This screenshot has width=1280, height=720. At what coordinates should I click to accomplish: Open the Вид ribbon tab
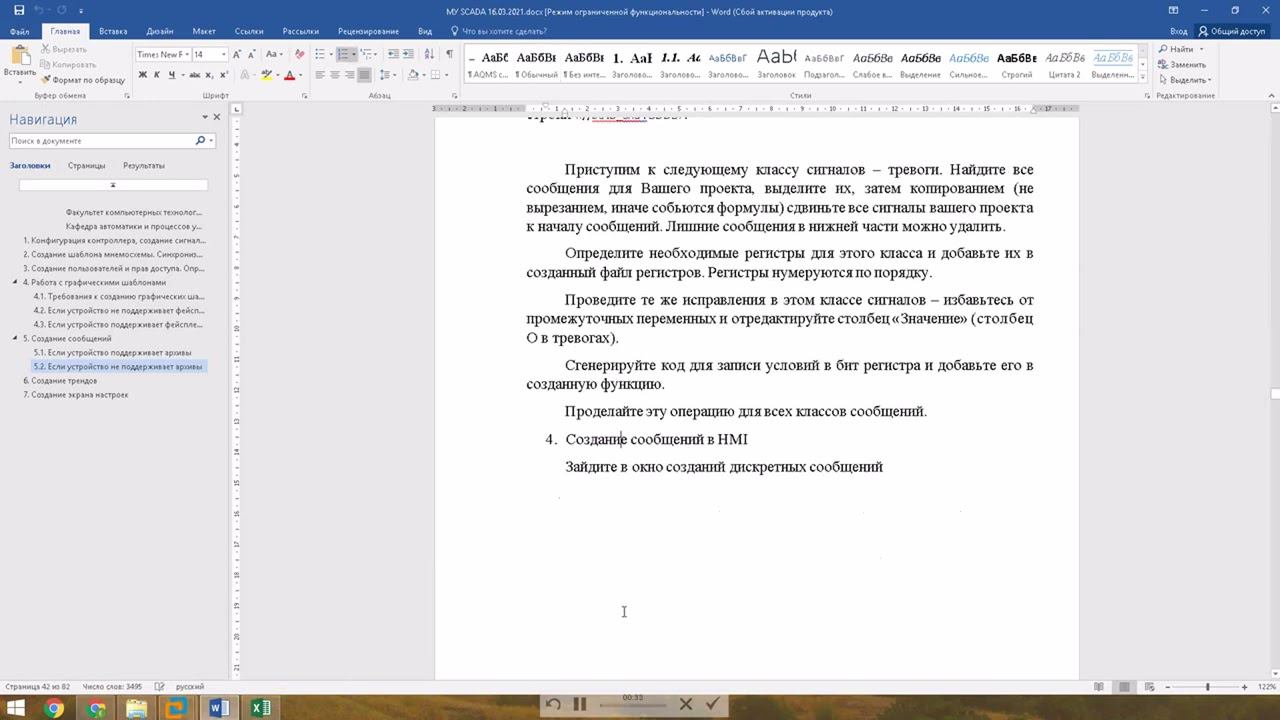click(425, 31)
